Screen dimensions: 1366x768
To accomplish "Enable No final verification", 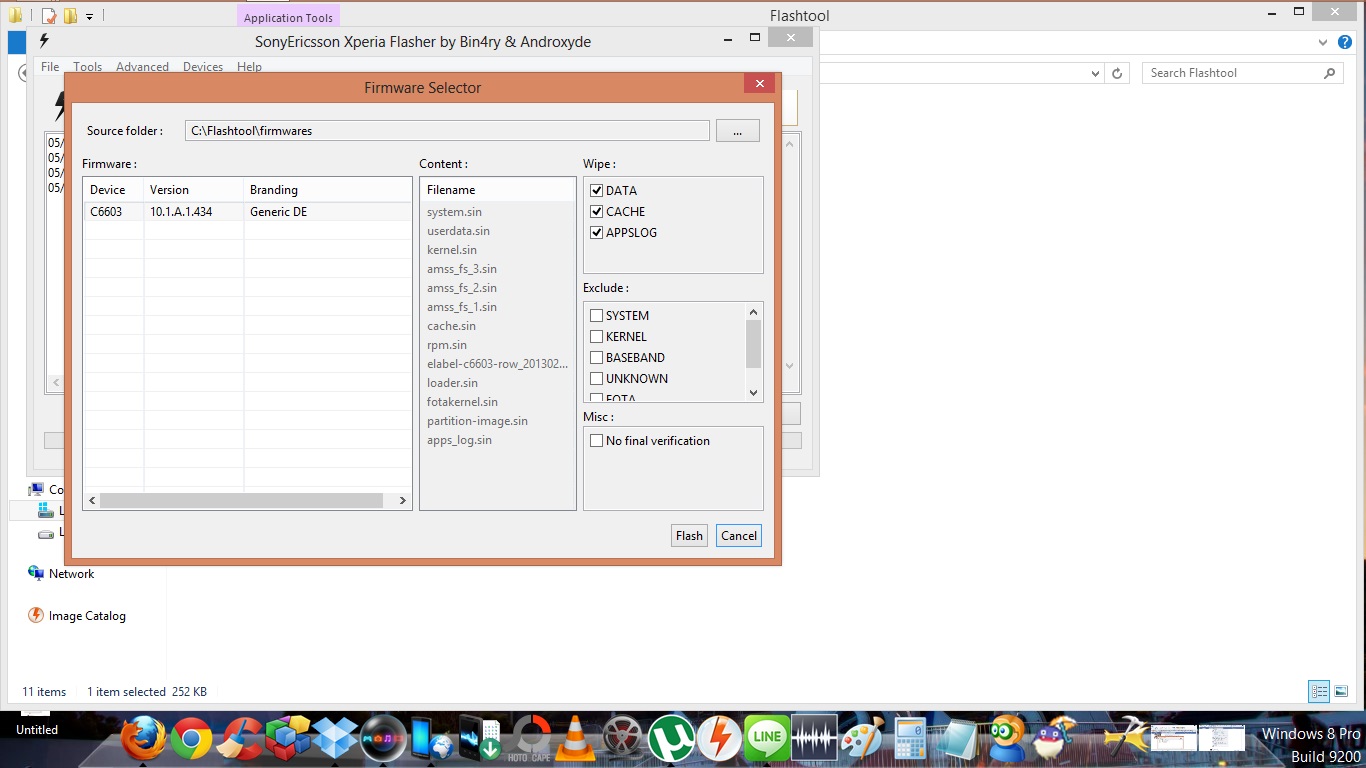I will click(597, 440).
